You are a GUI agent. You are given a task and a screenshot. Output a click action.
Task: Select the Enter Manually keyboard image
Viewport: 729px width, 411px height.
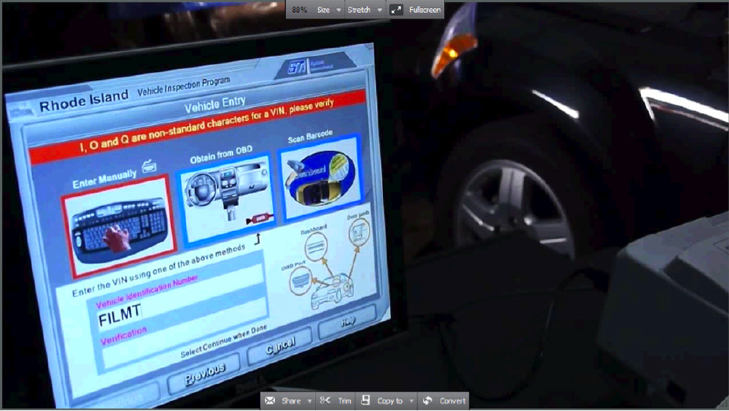[116, 228]
